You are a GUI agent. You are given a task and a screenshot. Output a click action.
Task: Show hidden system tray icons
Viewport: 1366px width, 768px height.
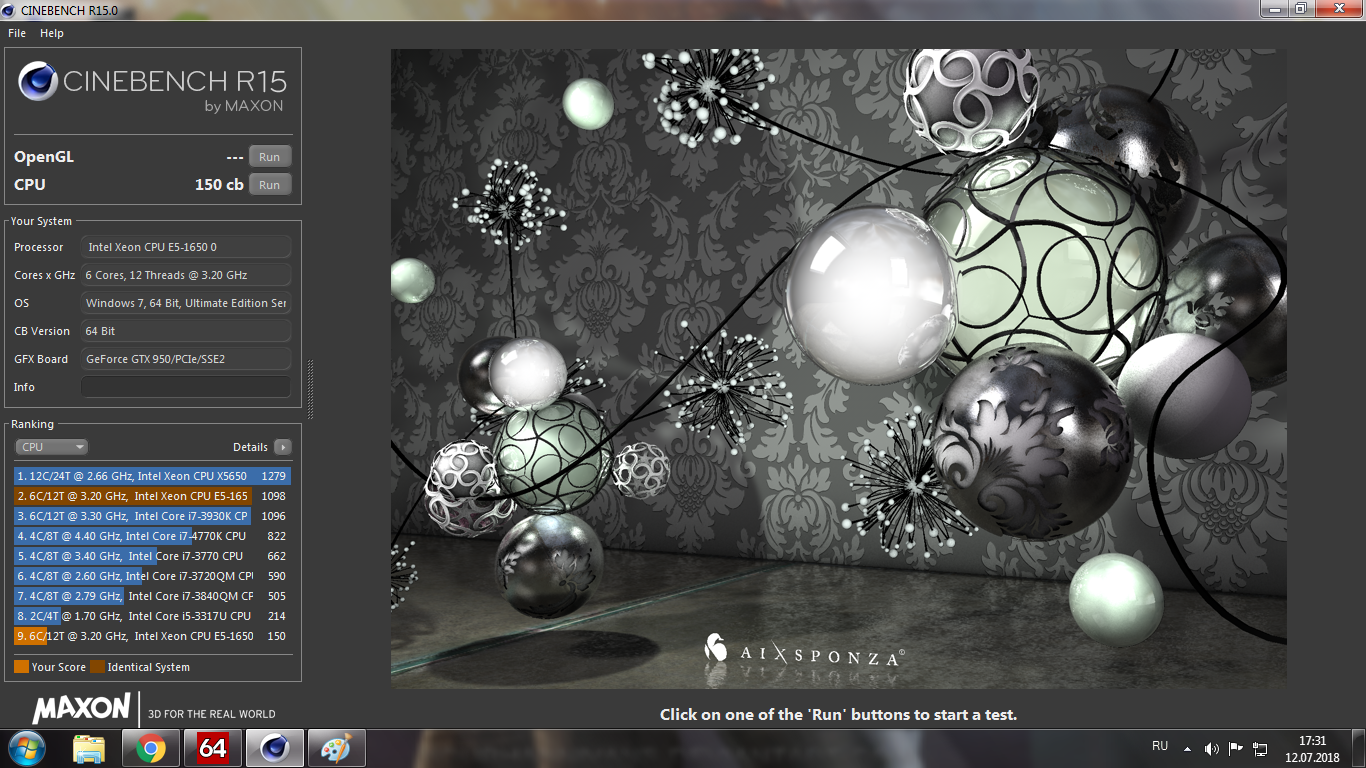pyautogui.click(x=1187, y=748)
